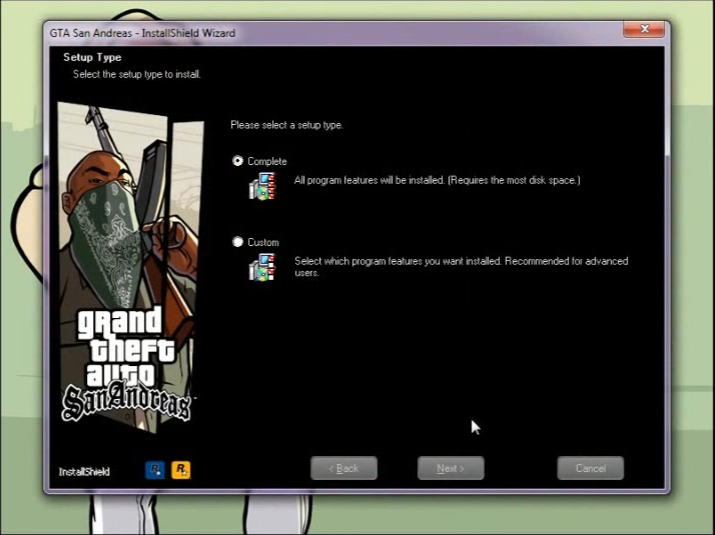Click the InstallShield Wizard title bar
The image size is (715, 535).
(x=300, y=33)
